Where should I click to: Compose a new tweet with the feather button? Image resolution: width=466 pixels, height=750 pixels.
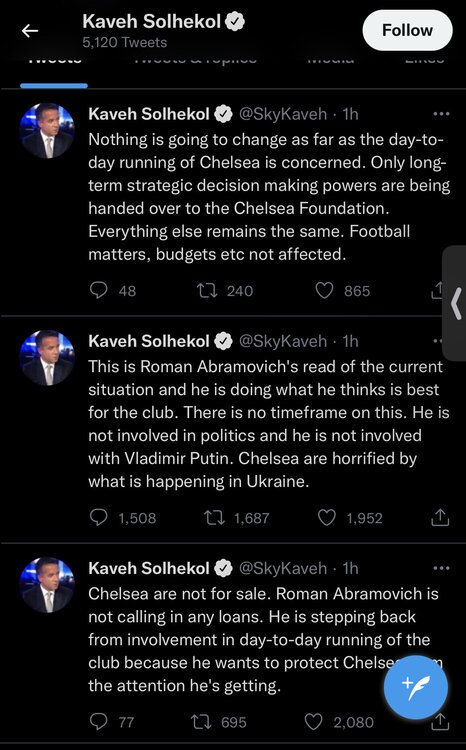click(416, 687)
